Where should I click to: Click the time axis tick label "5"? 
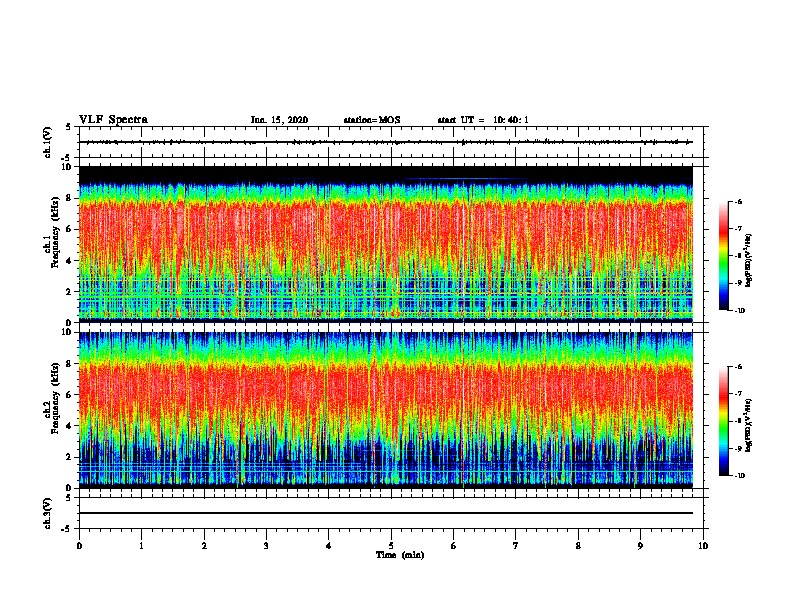coord(391,546)
